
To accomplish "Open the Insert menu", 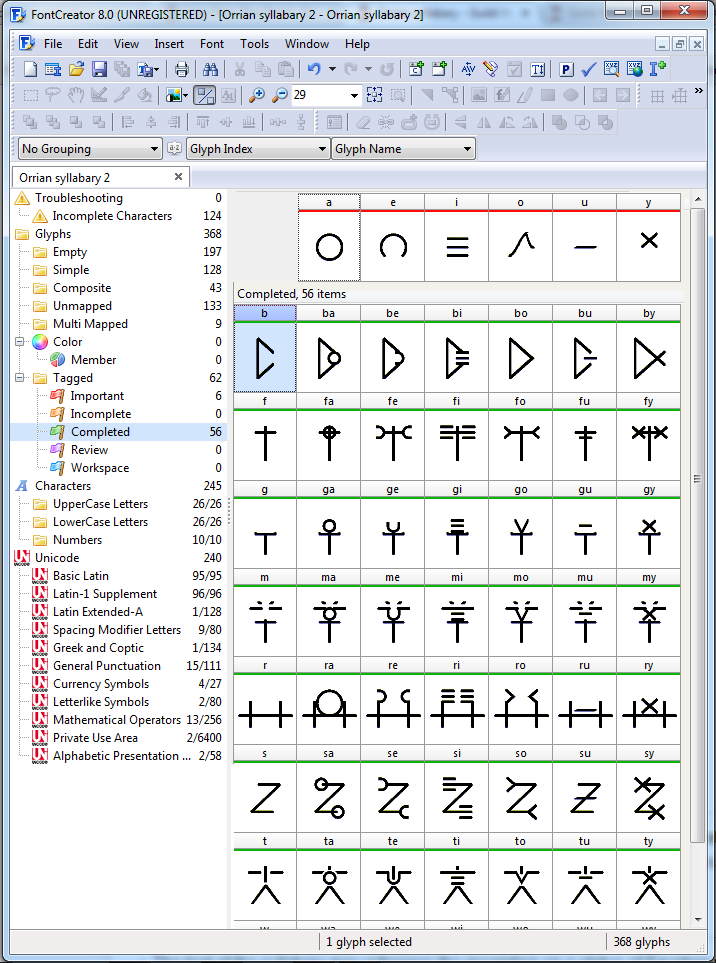I will (169, 44).
